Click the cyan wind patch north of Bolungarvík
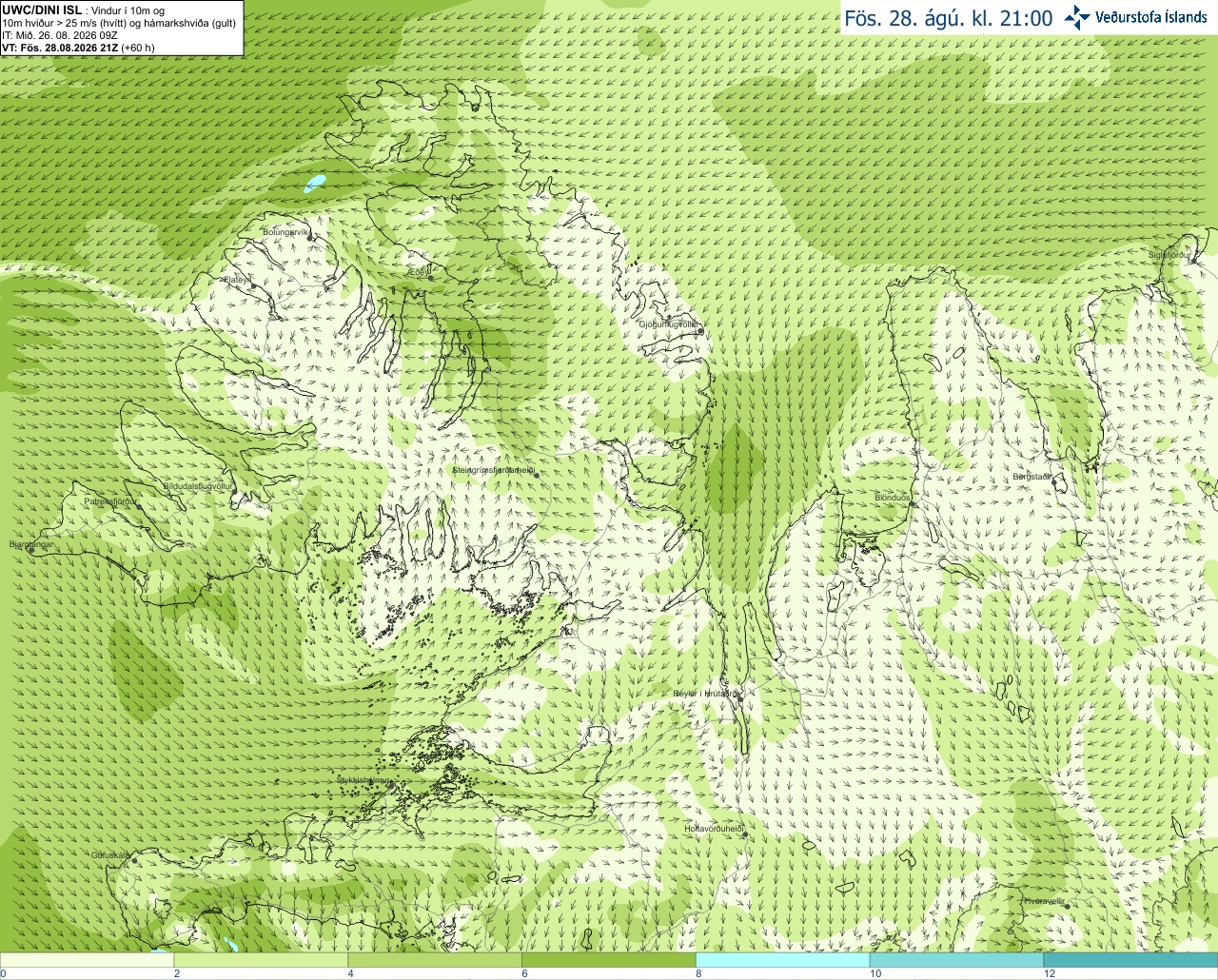 point(314,183)
